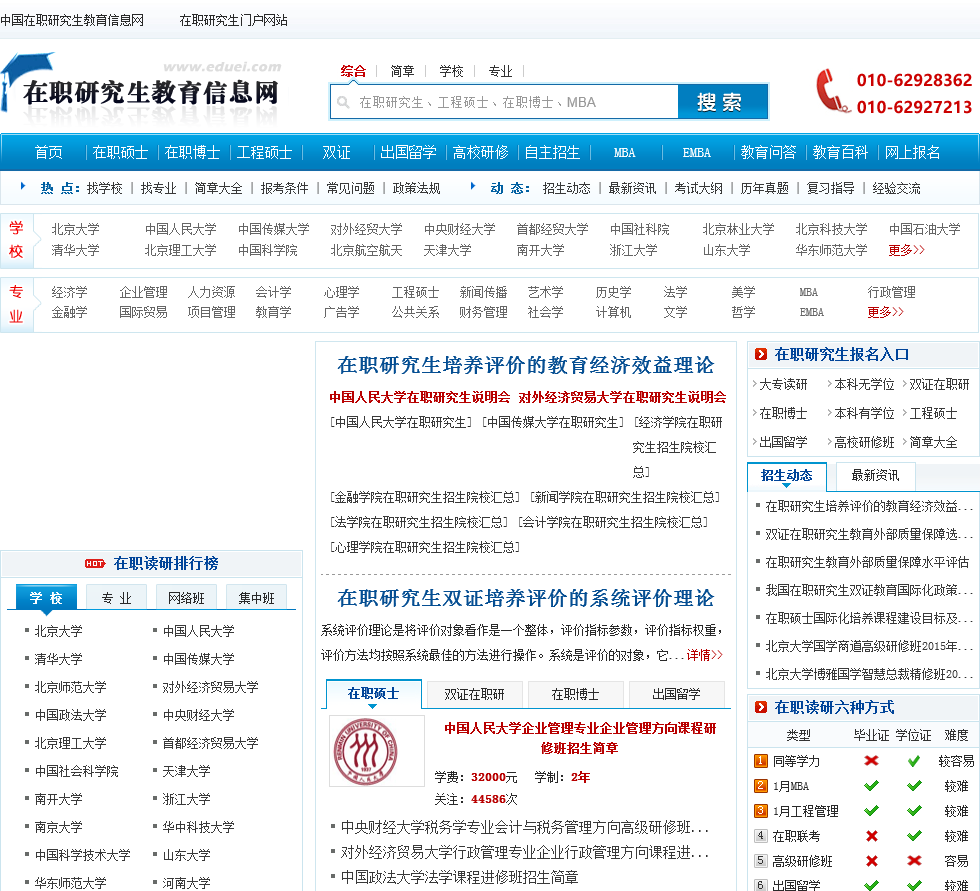This screenshot has height=891, width=980.
Task: Click 中国政法大学 in the ranking list
Action: (x=70, y=715)
